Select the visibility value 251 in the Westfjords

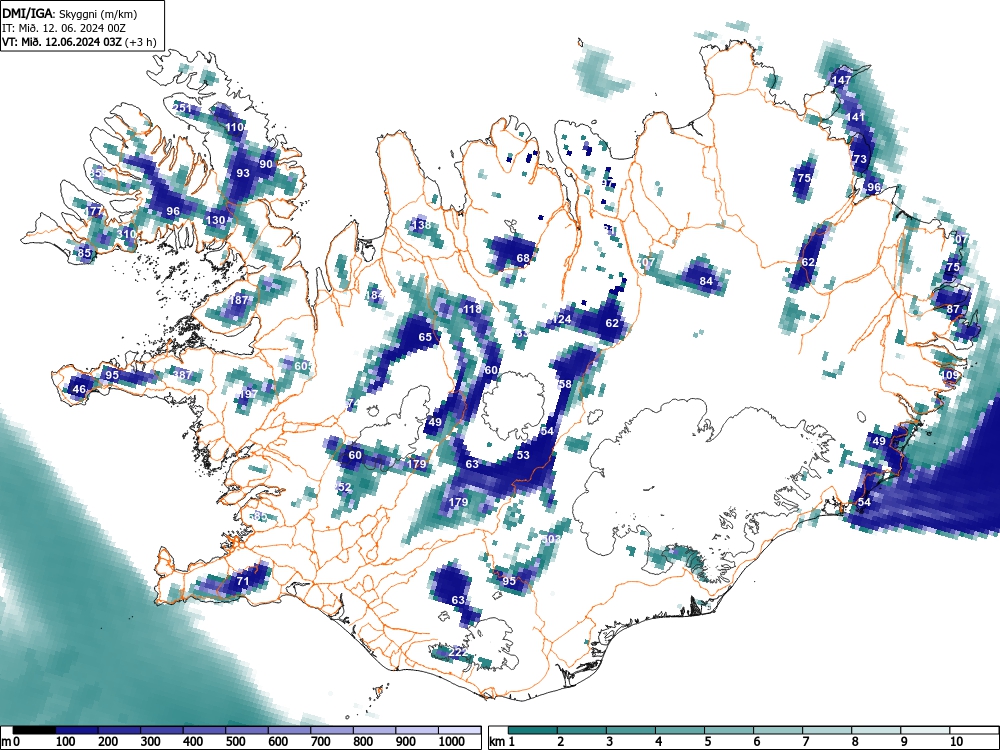point(182,108)
